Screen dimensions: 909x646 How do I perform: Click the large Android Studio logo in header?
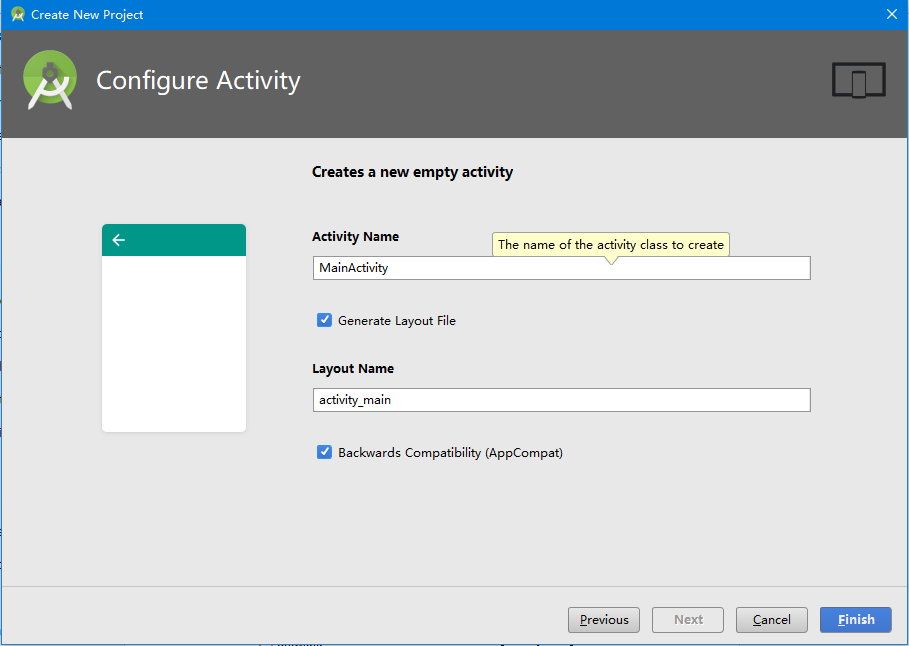click(50, 80)
